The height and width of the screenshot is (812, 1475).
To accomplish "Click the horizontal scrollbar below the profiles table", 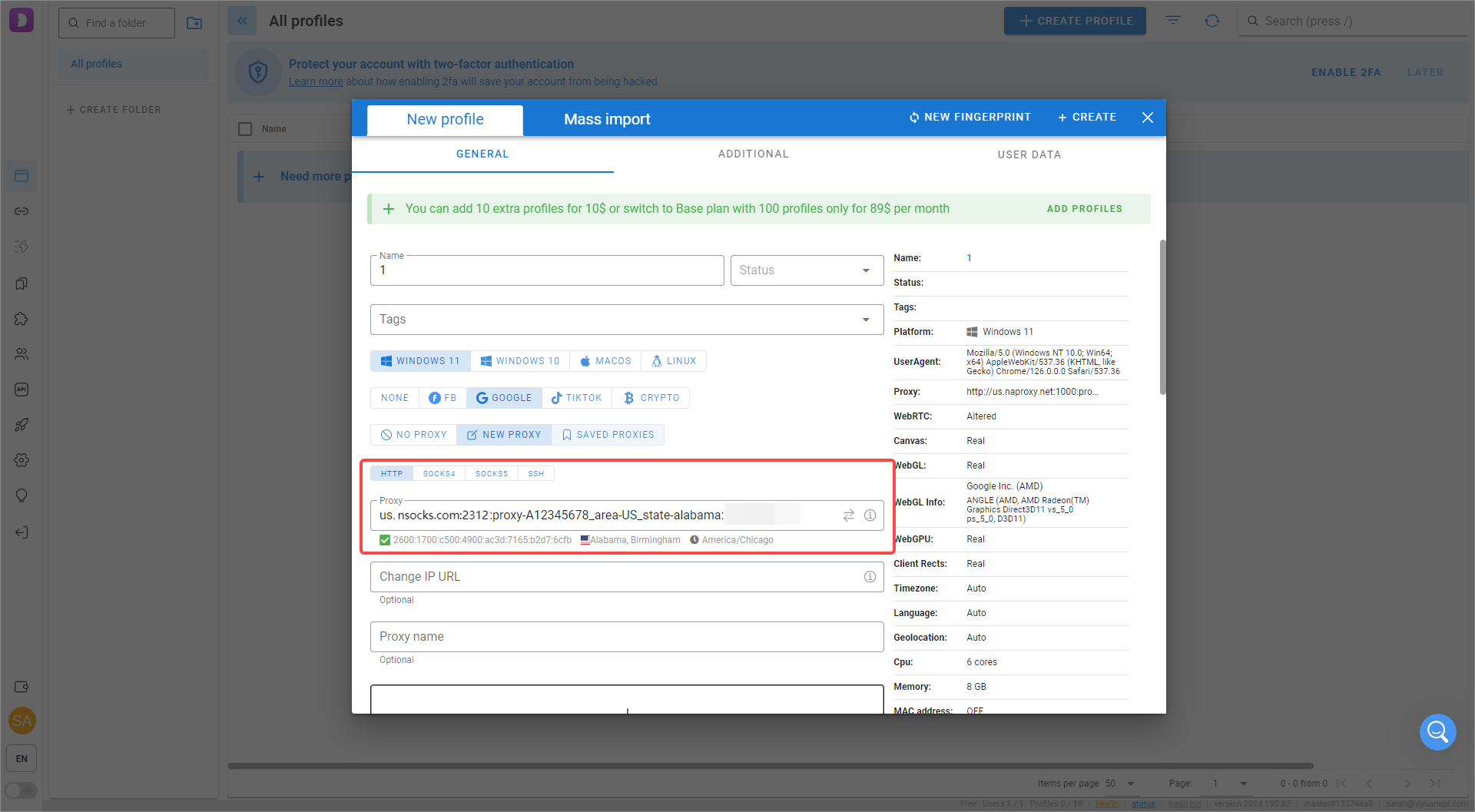I will pyautogui.click(x=771, y=766).
